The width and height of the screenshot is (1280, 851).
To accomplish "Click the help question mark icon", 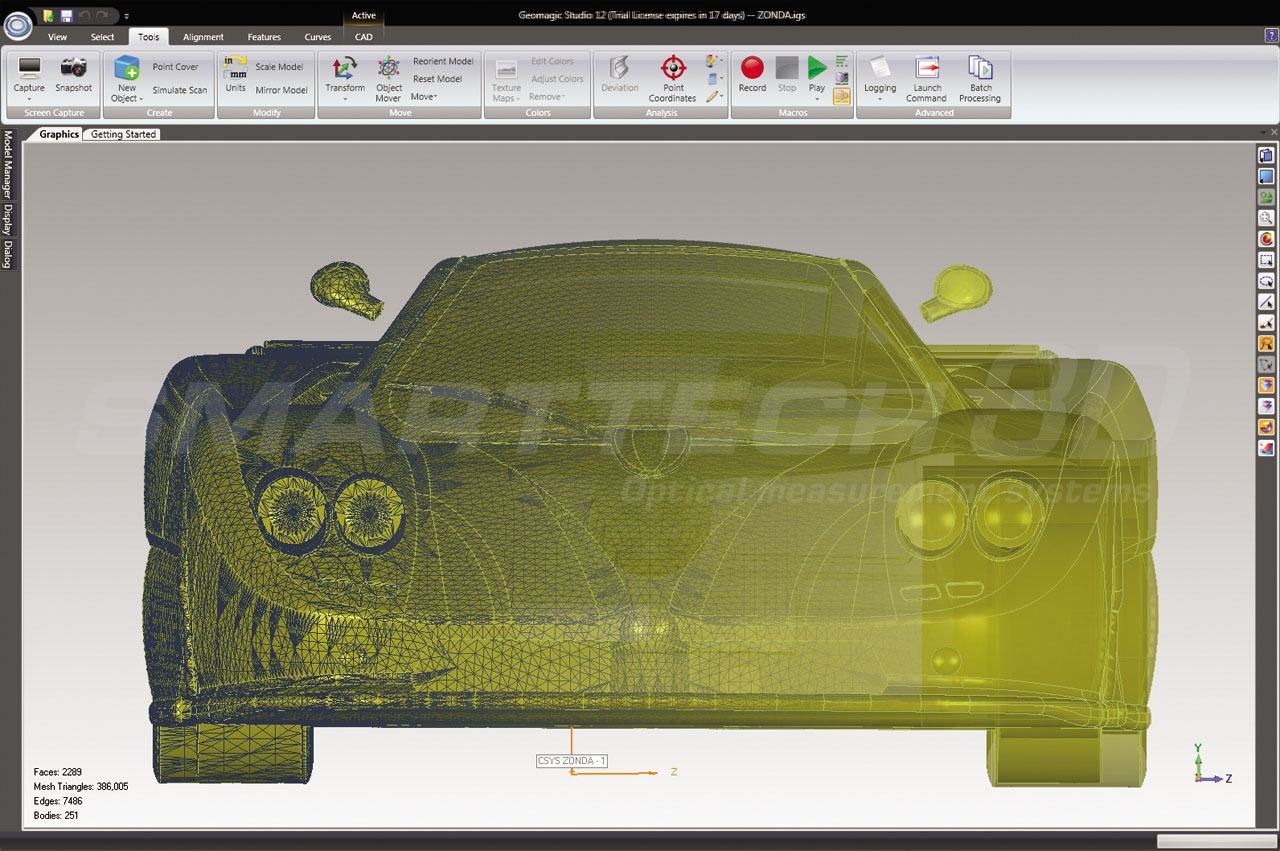I will tap(1271, 35).
